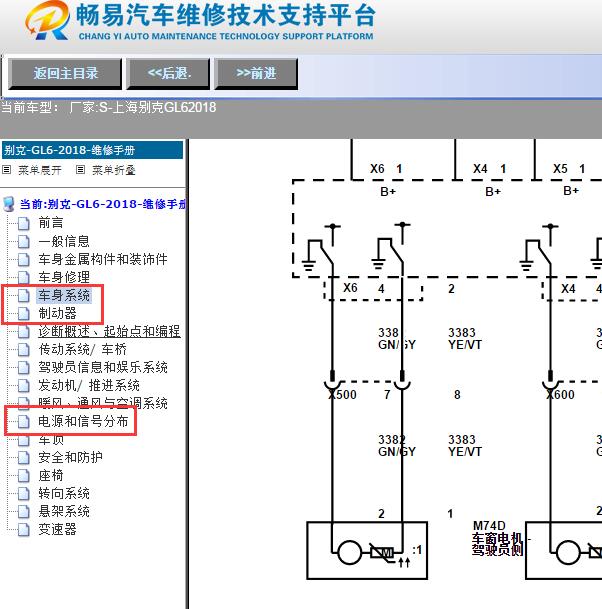This screenshot has height=609, width=602.
Task: Select the 车身系统 chapter
Action: (64, 295)
